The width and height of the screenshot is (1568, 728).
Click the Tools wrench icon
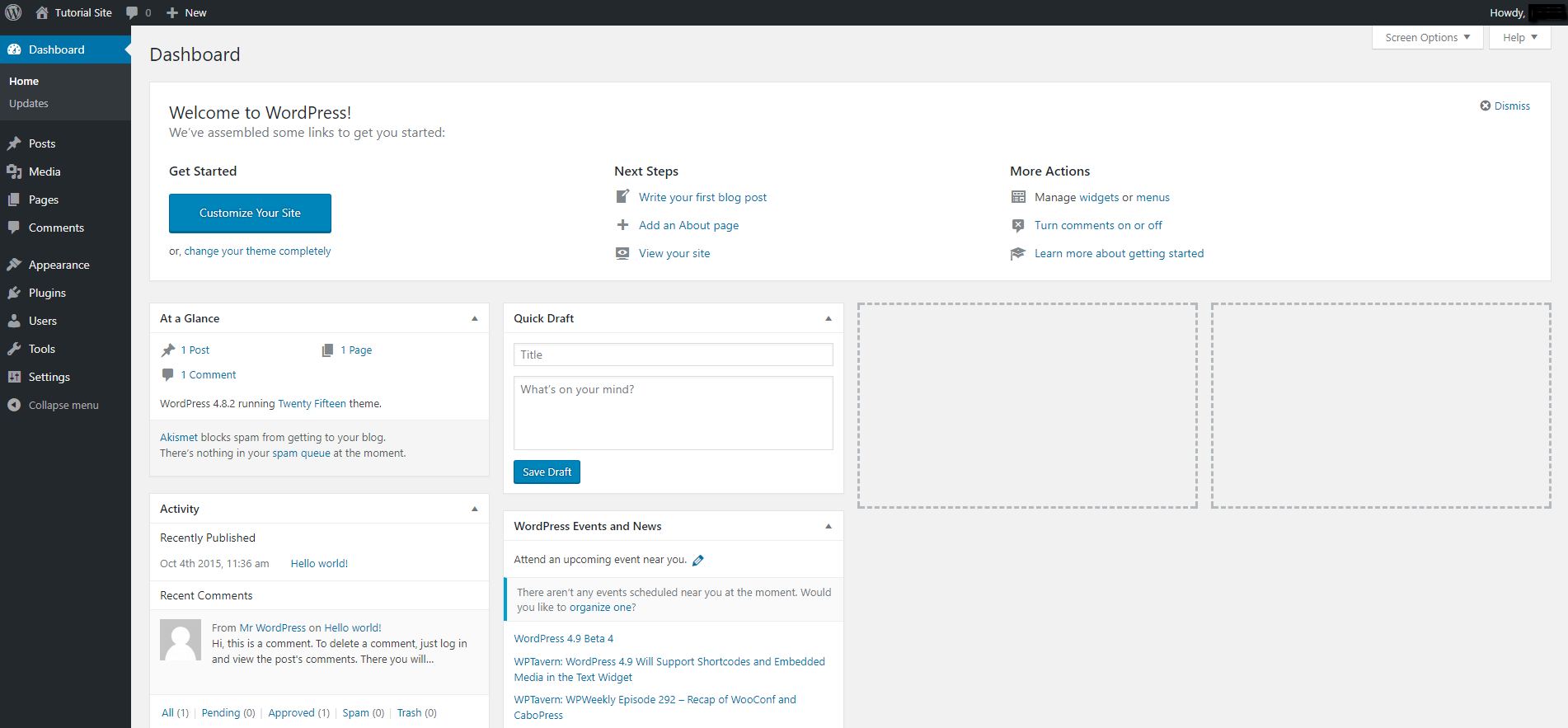pyautogui.click(x=14, y=349)
